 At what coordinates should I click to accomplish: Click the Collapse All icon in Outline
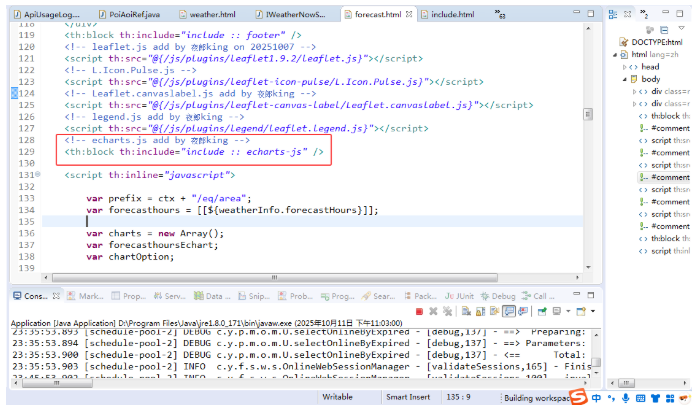(x=664, y=30)
